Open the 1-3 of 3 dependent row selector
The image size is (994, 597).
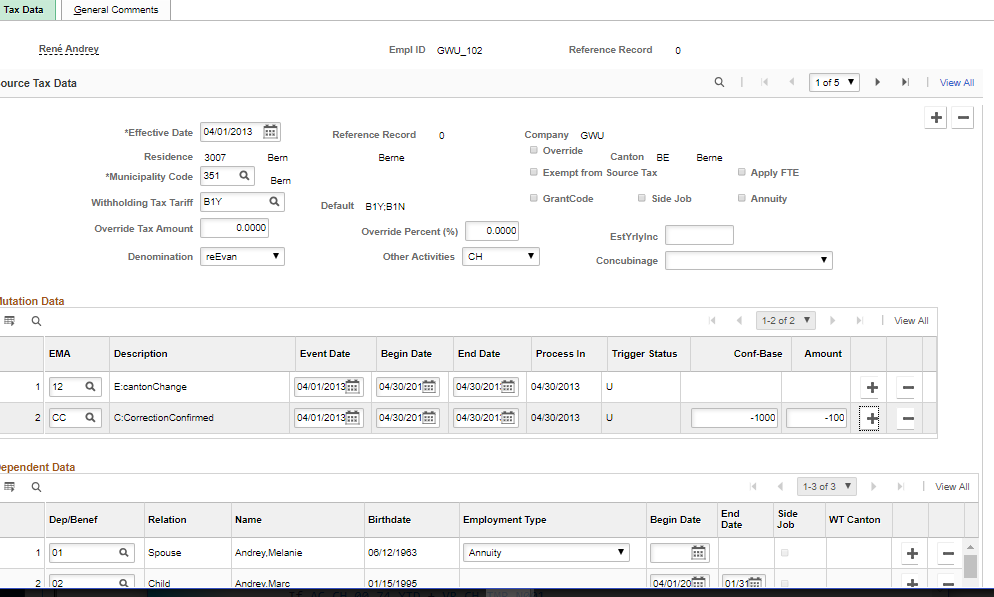(827, 487)
